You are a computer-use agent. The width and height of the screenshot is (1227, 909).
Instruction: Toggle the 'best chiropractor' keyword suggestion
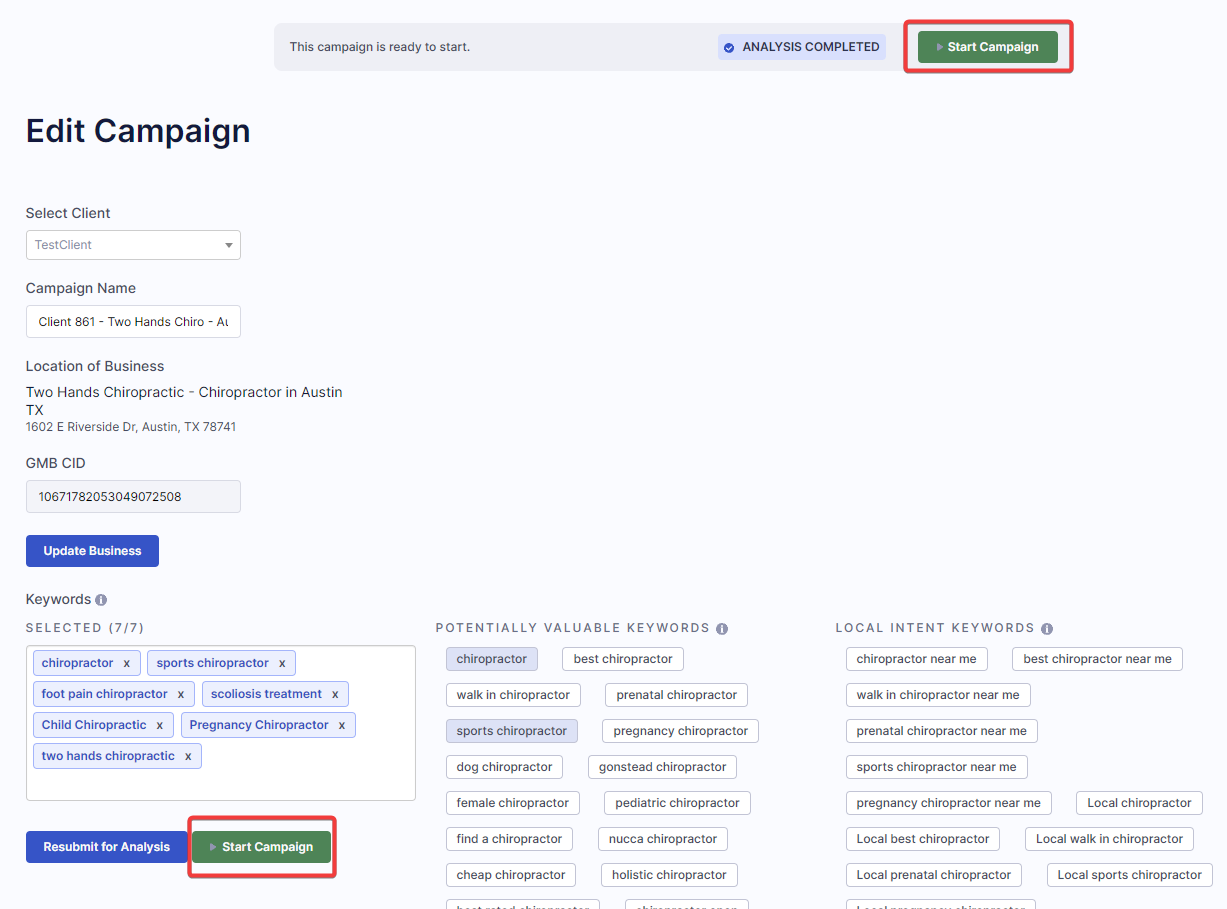[623, 659]
